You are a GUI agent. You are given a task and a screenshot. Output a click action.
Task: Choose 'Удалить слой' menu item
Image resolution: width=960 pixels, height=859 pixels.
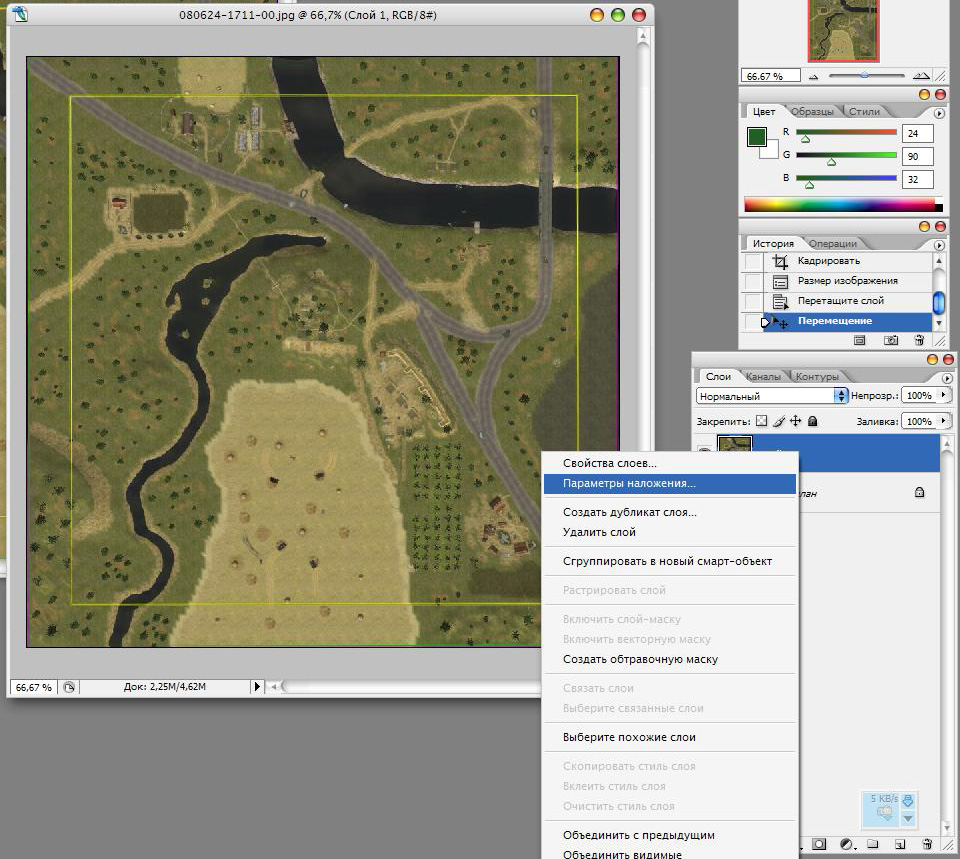(670, 533)
